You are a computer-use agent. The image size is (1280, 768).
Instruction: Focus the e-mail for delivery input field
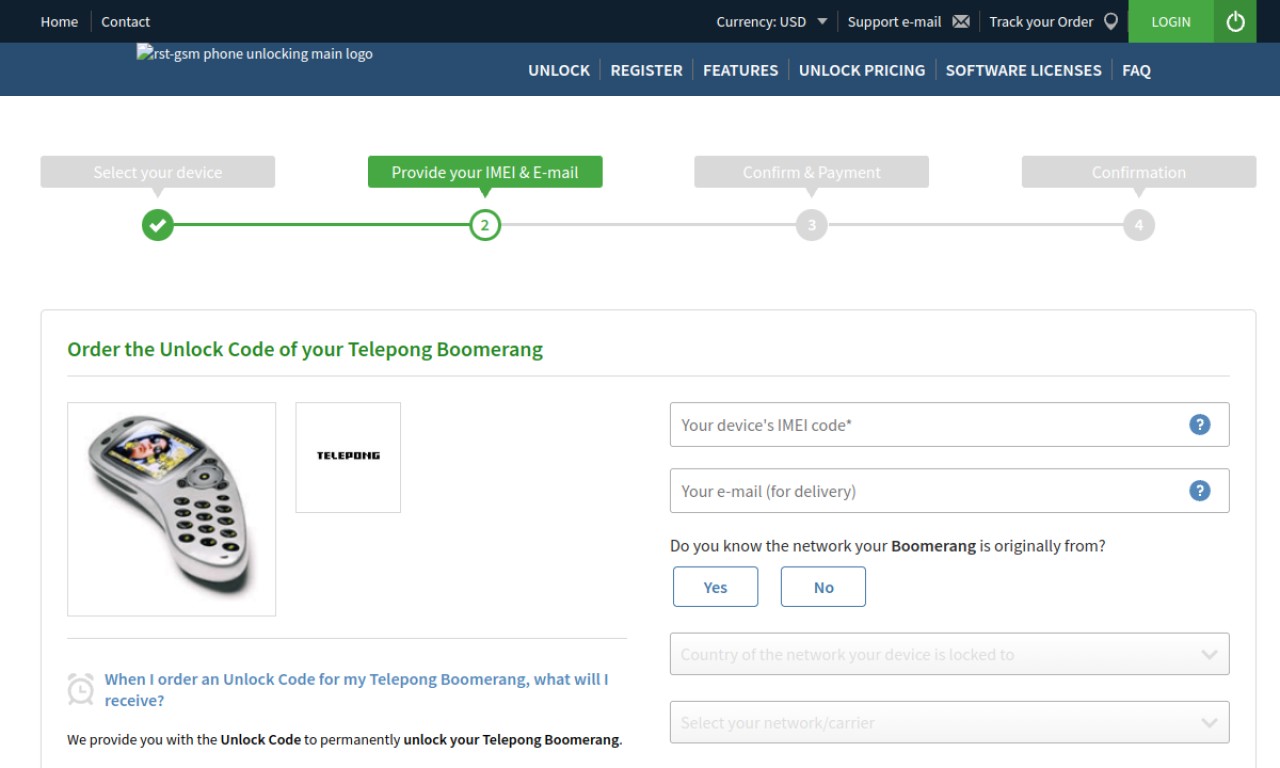click(x=949, y=490)
